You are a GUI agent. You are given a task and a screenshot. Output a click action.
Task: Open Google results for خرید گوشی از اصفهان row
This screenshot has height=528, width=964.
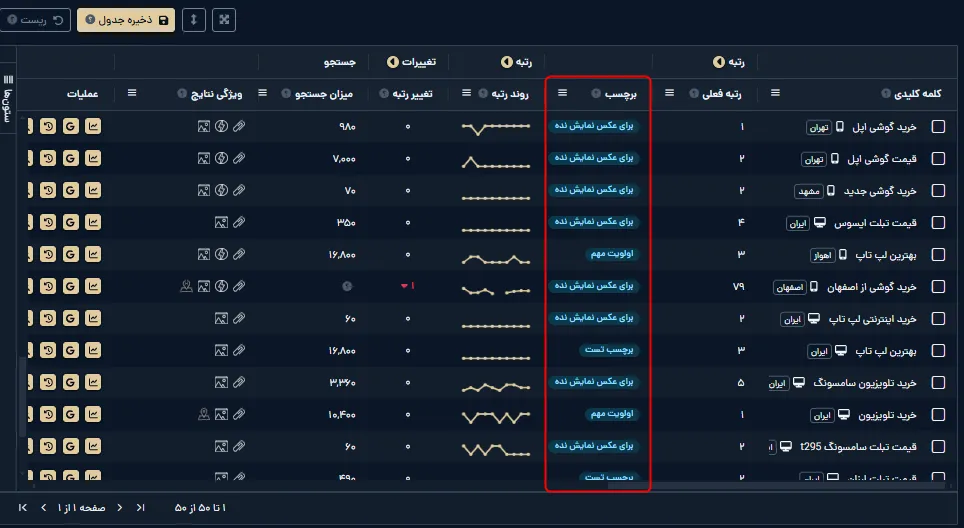click(71, 286)
